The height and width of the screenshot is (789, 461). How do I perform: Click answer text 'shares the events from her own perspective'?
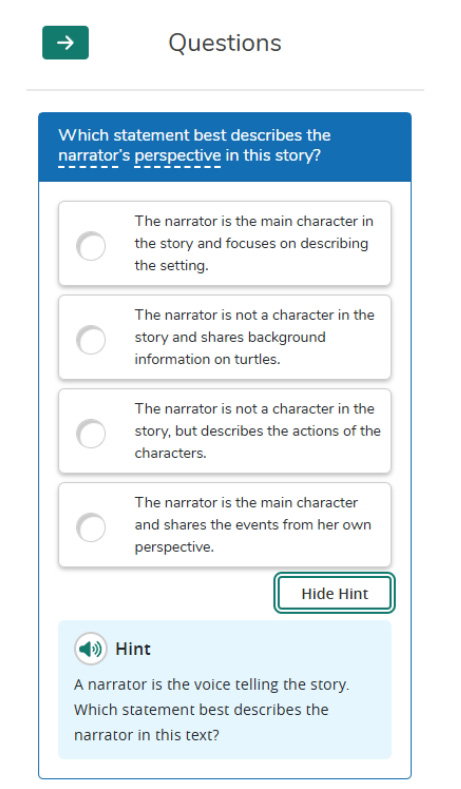click(253, 535)
